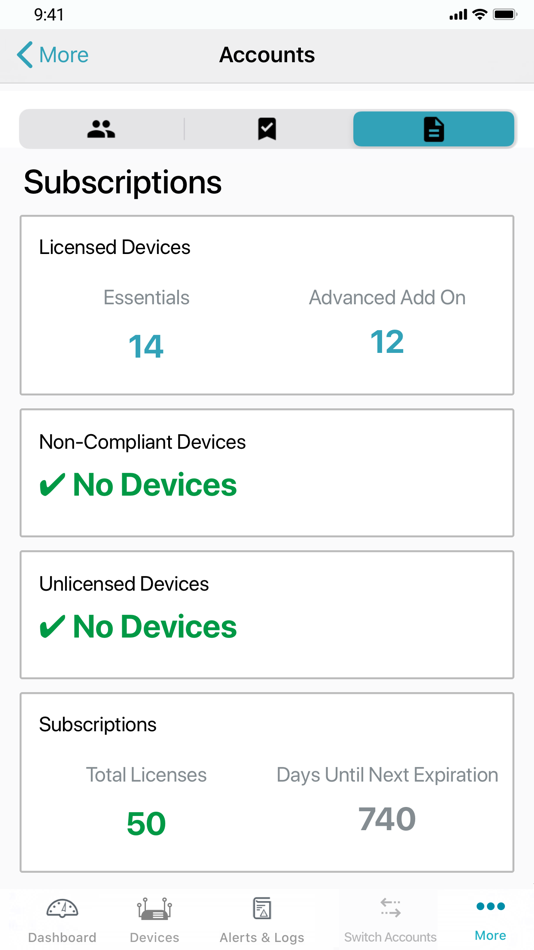Open the Unlicensed Devices card
Screen dimensions: 534x950
tap(267, 614)
